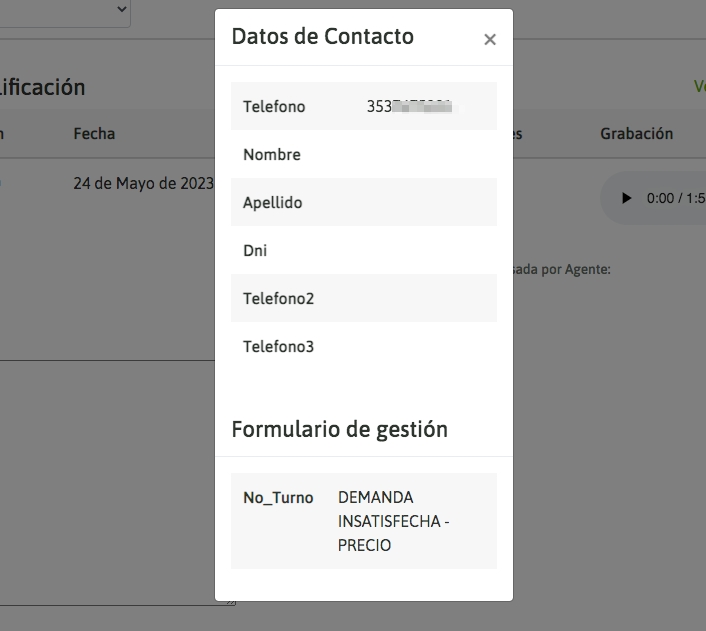Screen dimensions: 706x631
Task: Click the Grabación column header
Action: click(x=636, y=133)
